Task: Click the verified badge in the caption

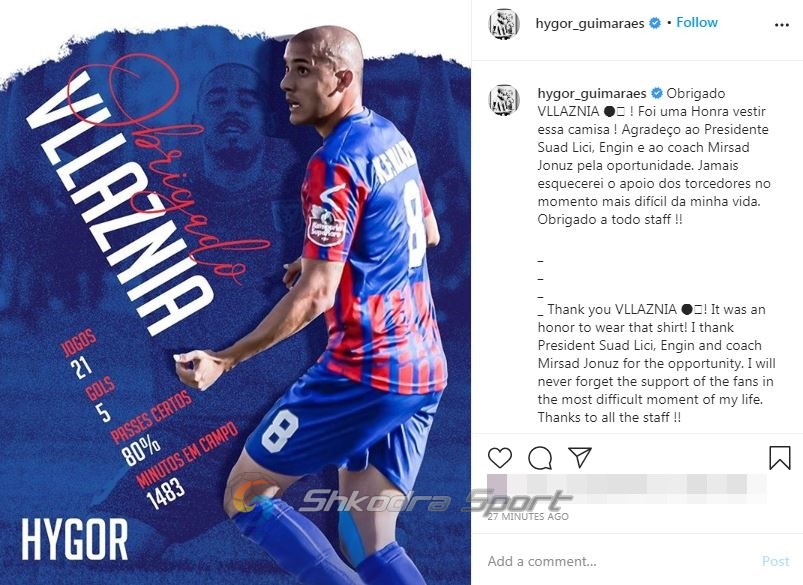Action: pos(657,93)
